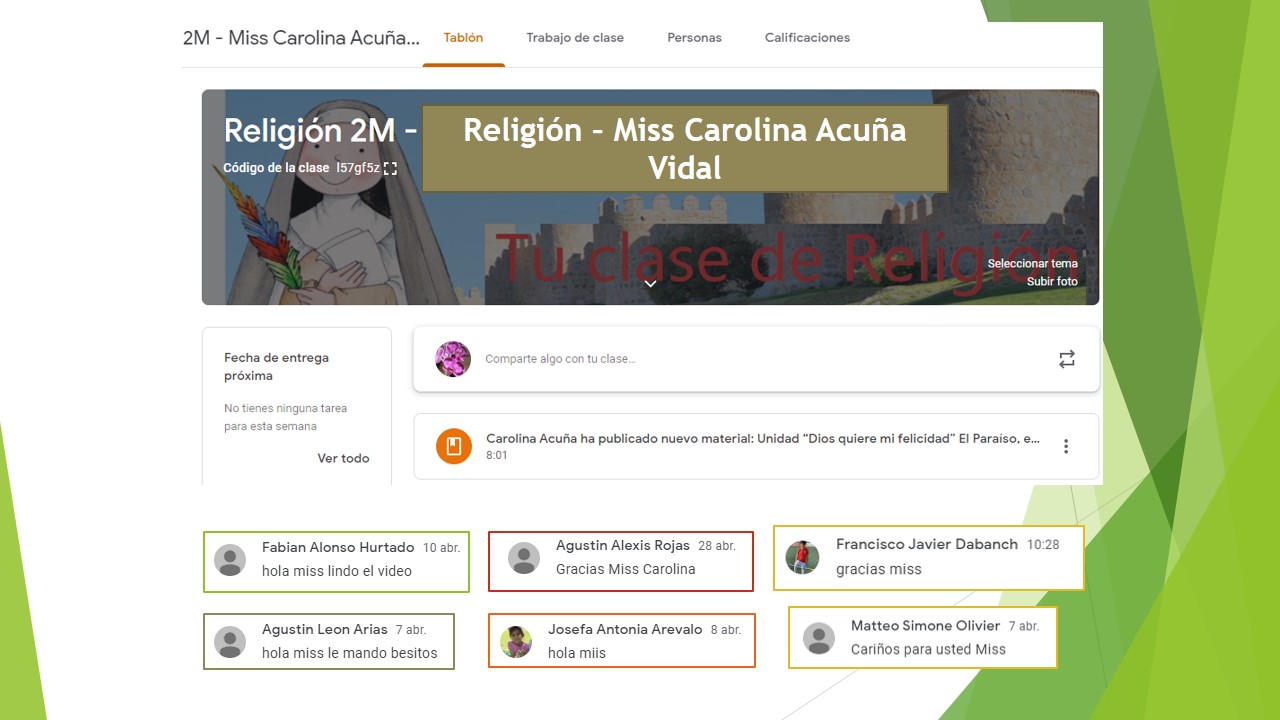Open three-dot menu on the material post

(x=1066, y=446)
